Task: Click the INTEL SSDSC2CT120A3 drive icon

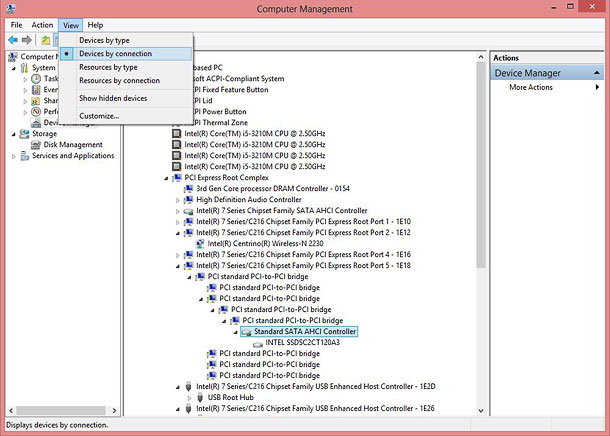Action: pos(258,342)
